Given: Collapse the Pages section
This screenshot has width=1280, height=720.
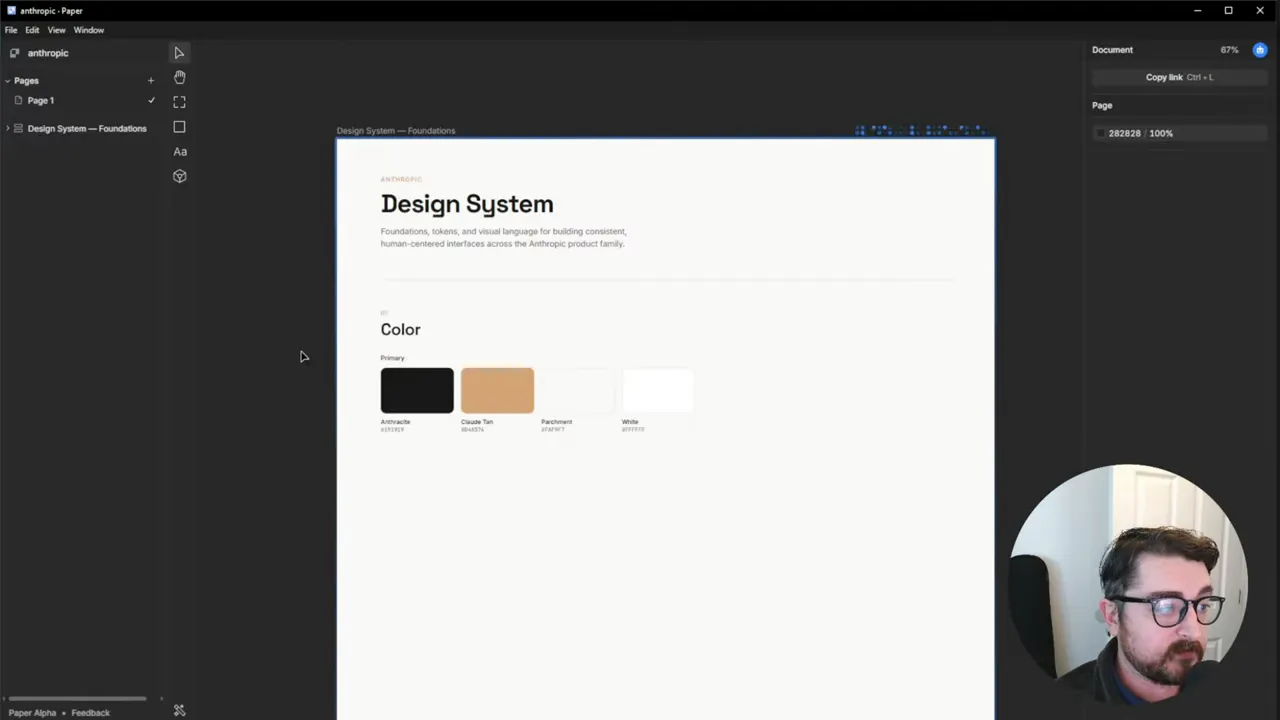Looking at the screenshot, I should pos(7,80).
